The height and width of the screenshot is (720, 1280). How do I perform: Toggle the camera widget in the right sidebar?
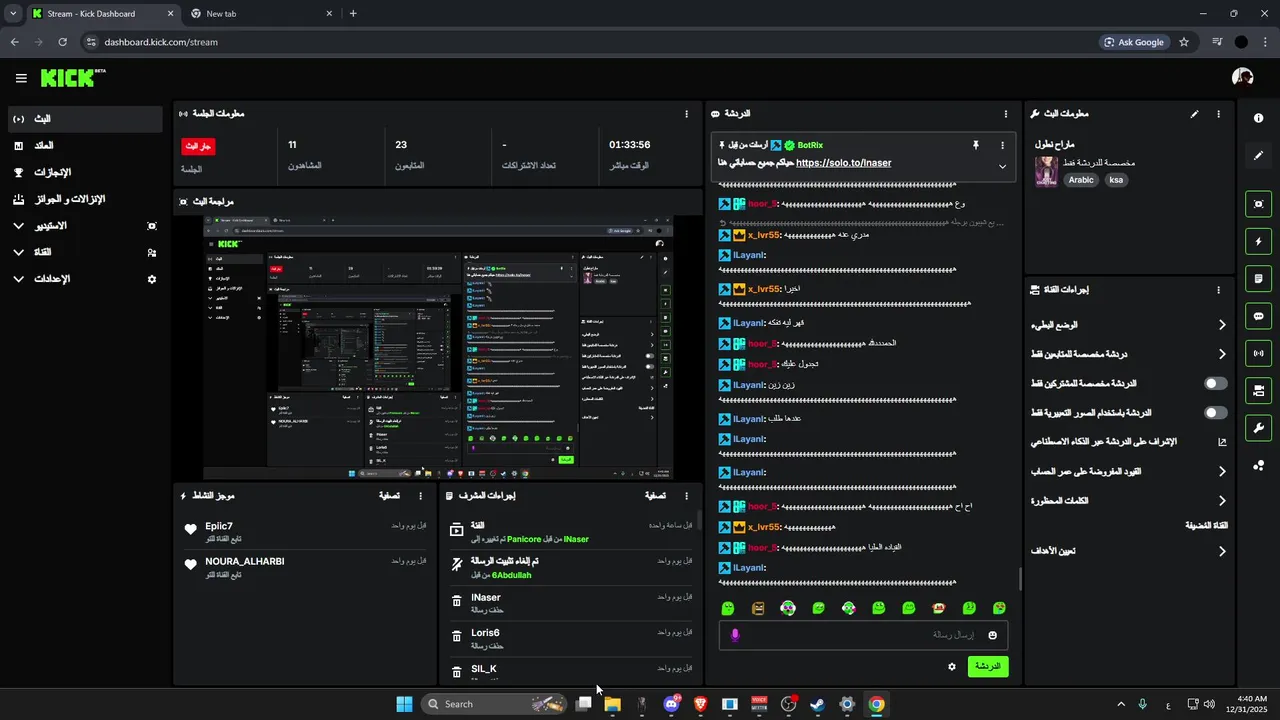[1258, 390]
